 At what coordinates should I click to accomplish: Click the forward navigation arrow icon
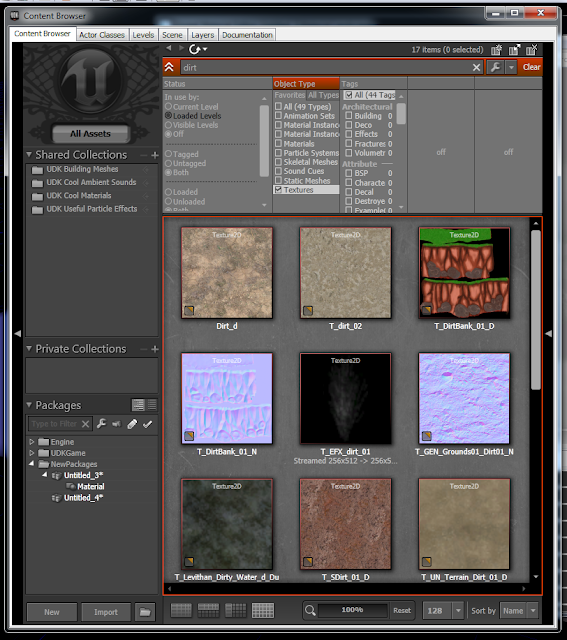[181, 49]
